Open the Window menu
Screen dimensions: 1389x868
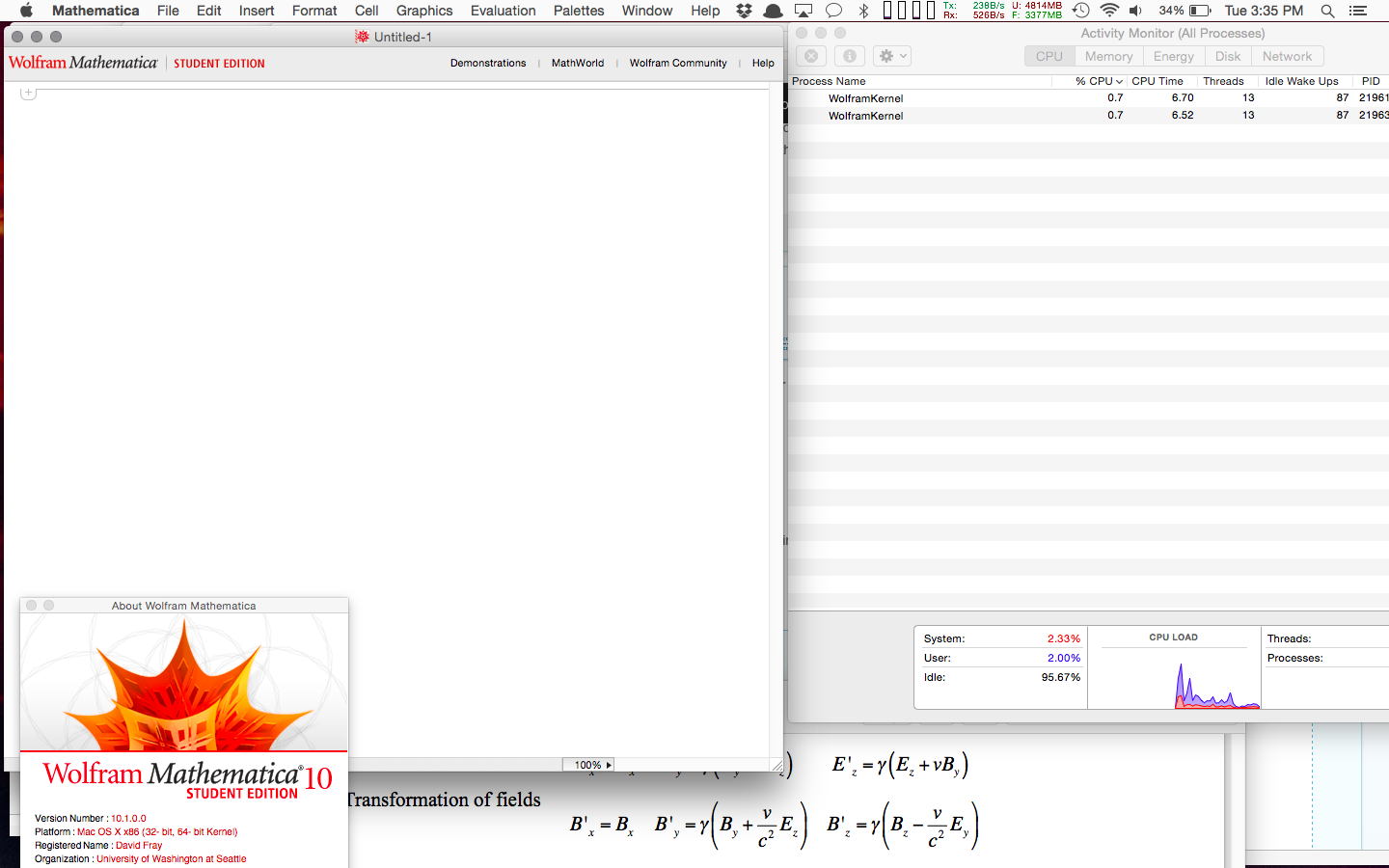click(x=647, y=11)
